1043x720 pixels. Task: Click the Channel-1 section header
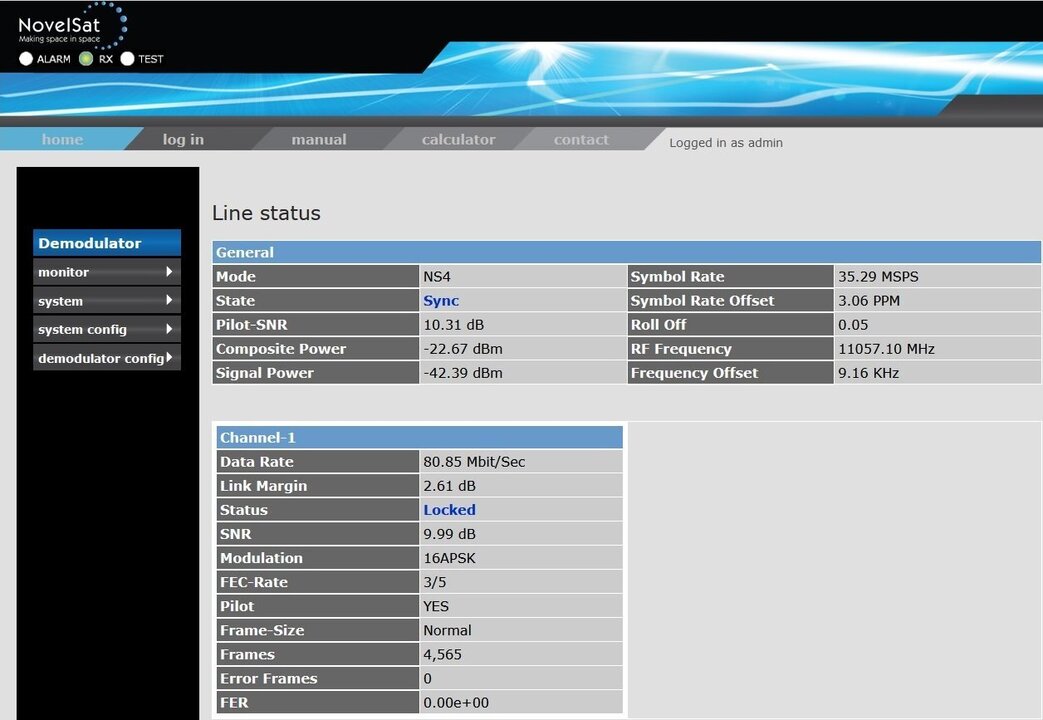(419, 438)
